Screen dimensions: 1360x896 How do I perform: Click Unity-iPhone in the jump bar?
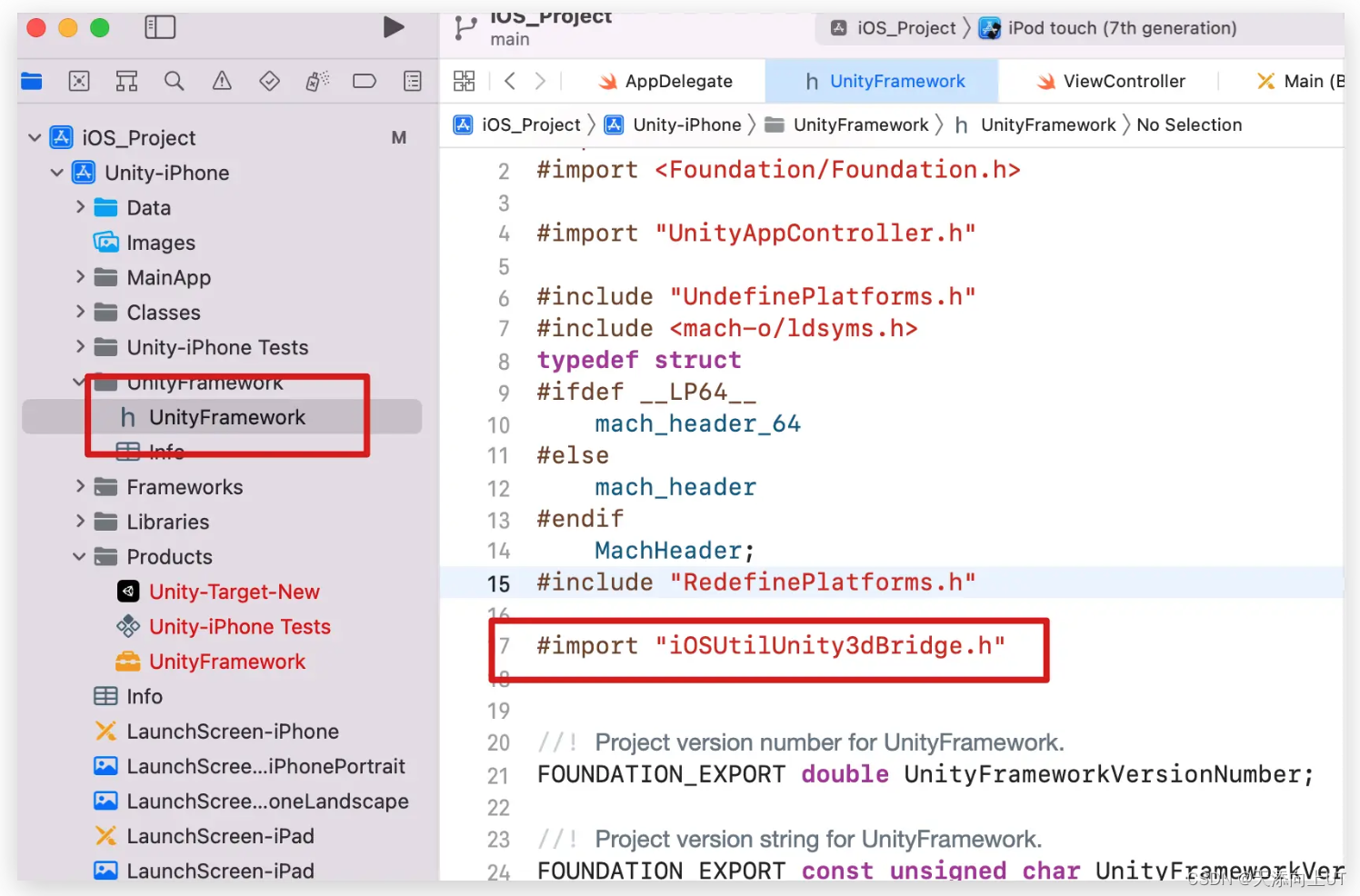pyautogui.click(x=674, y=124)
